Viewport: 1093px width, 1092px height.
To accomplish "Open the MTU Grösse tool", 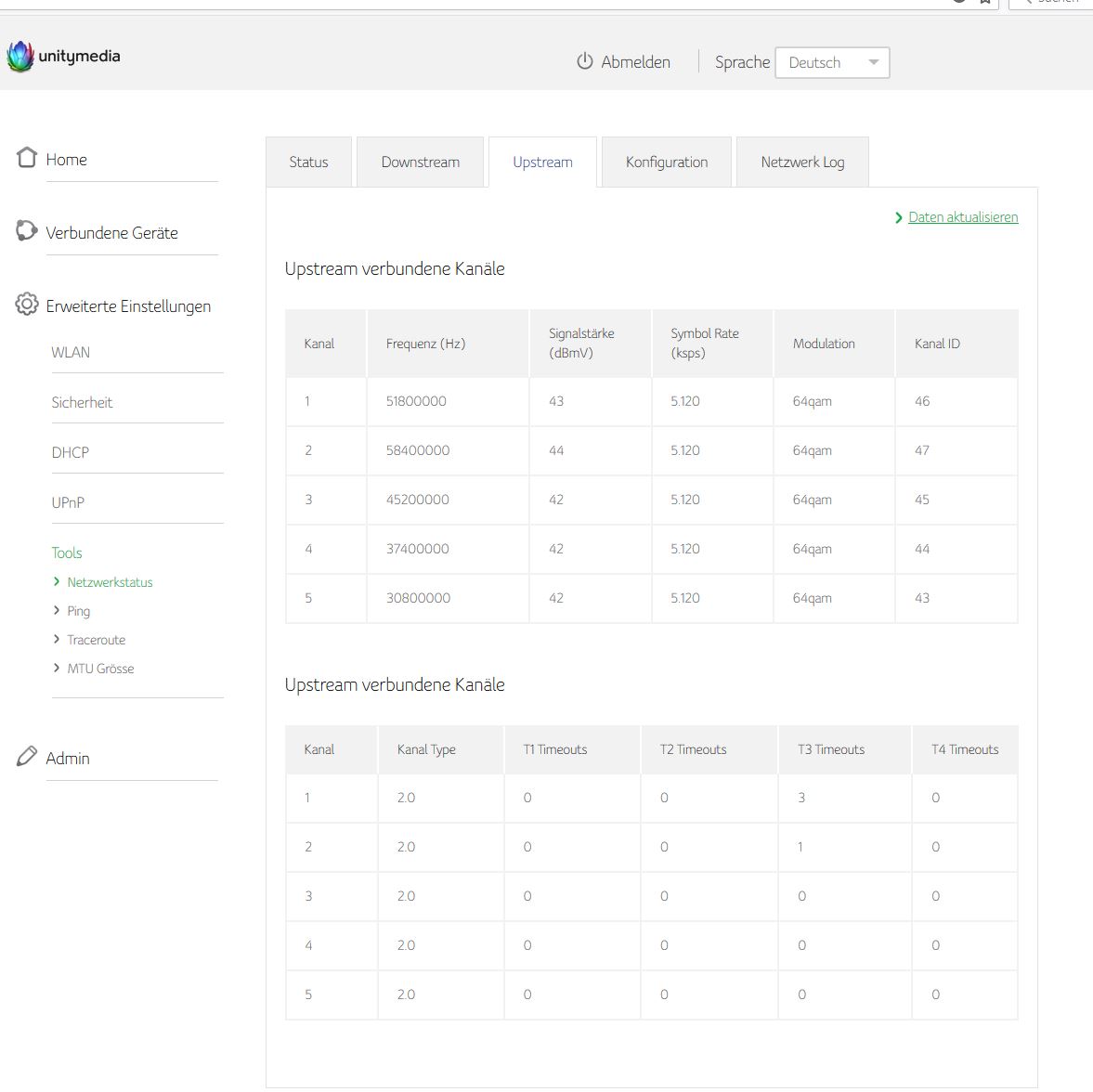I will [x=100, y=669].
